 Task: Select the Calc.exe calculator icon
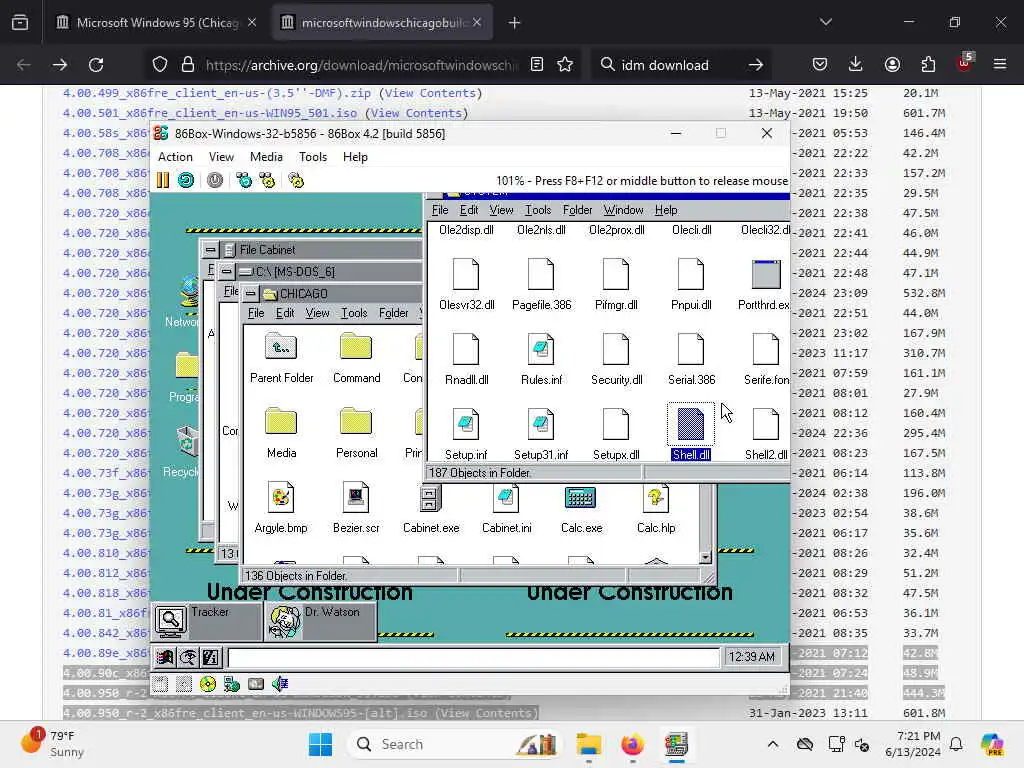[580, 498]
